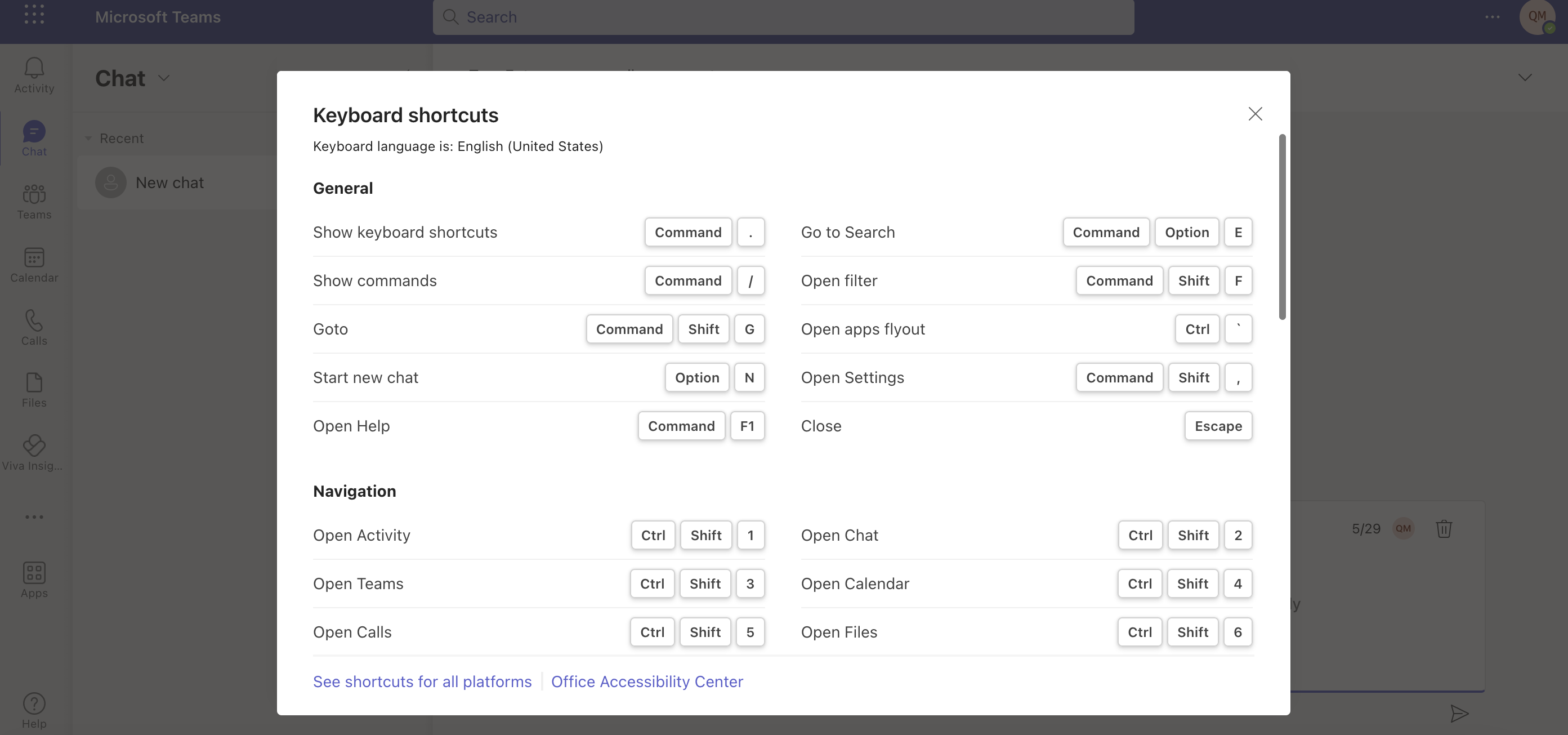Click the Open Files shortcut label

(839, 631)
